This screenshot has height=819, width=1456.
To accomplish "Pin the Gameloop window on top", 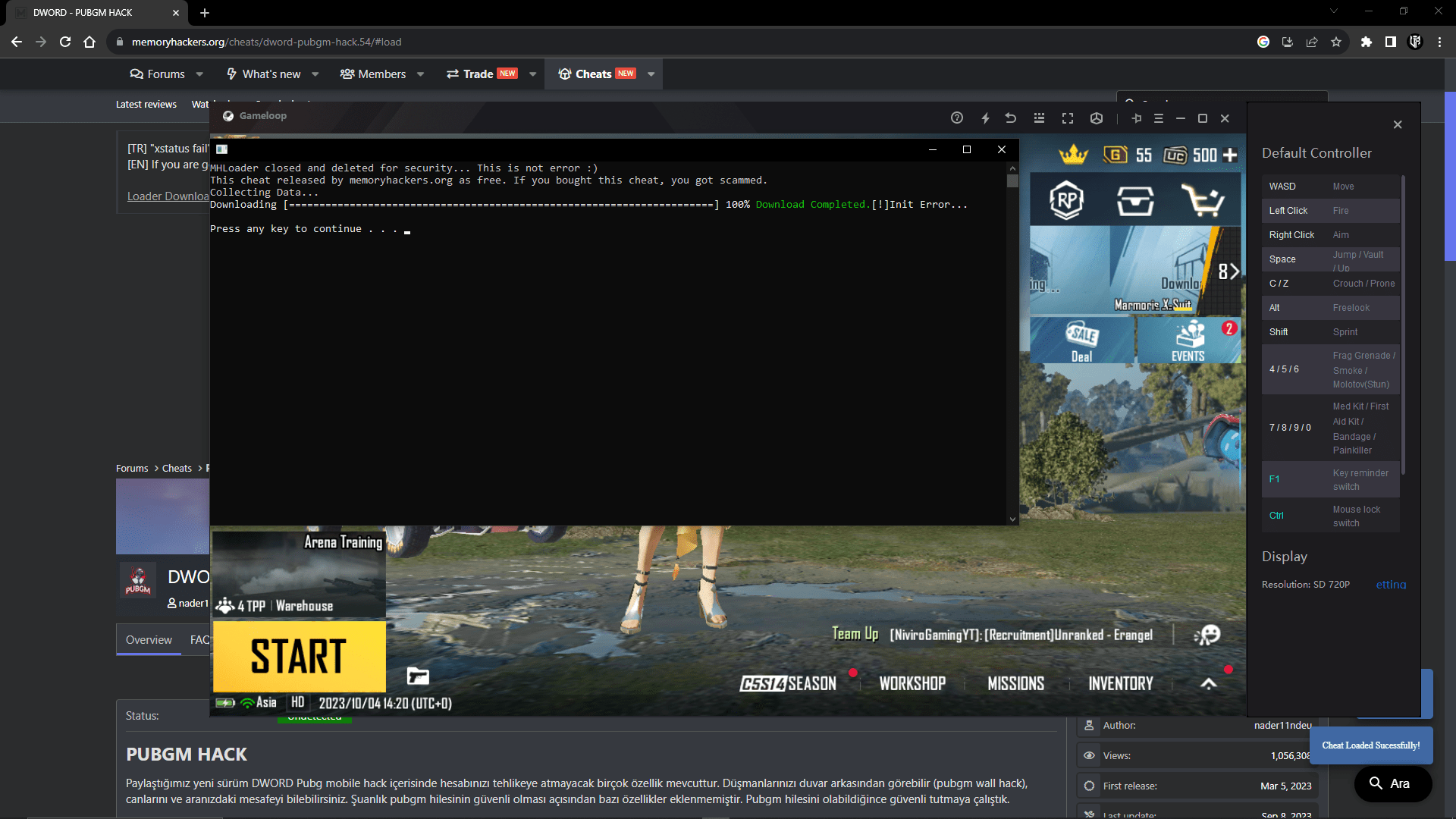I will tap(1136, 118).
